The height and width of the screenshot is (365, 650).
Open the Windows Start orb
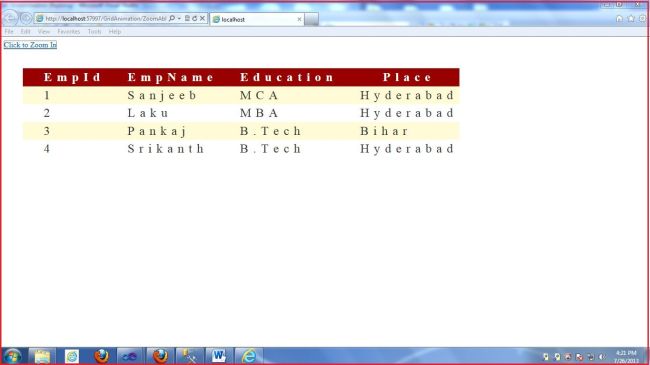pyautogui.click(x=12, y=356)
